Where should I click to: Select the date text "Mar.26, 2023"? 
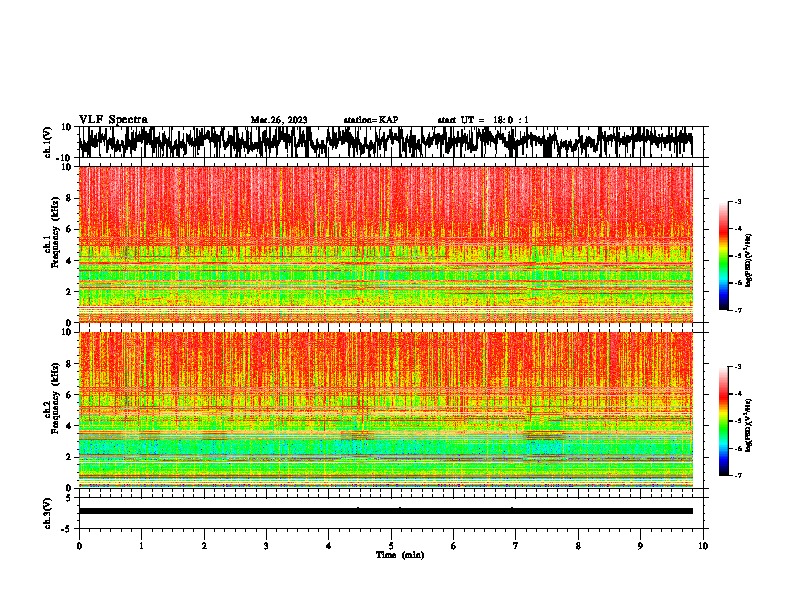tap(279, 120)
